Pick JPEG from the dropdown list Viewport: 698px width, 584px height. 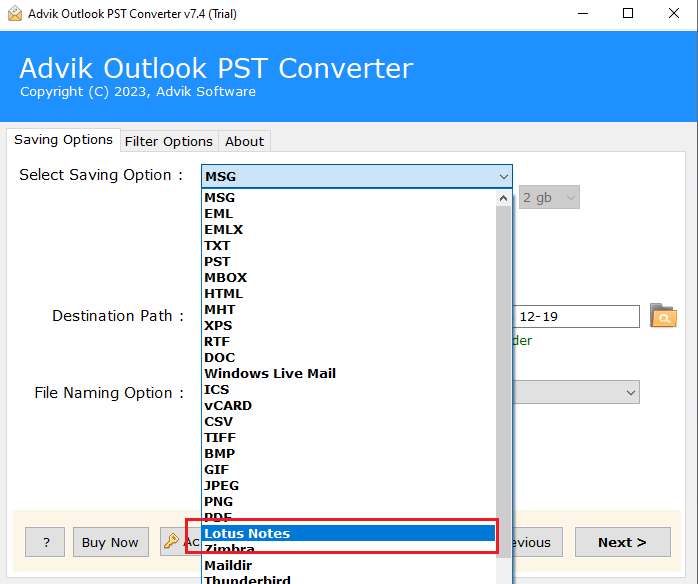tap(349, 486)
